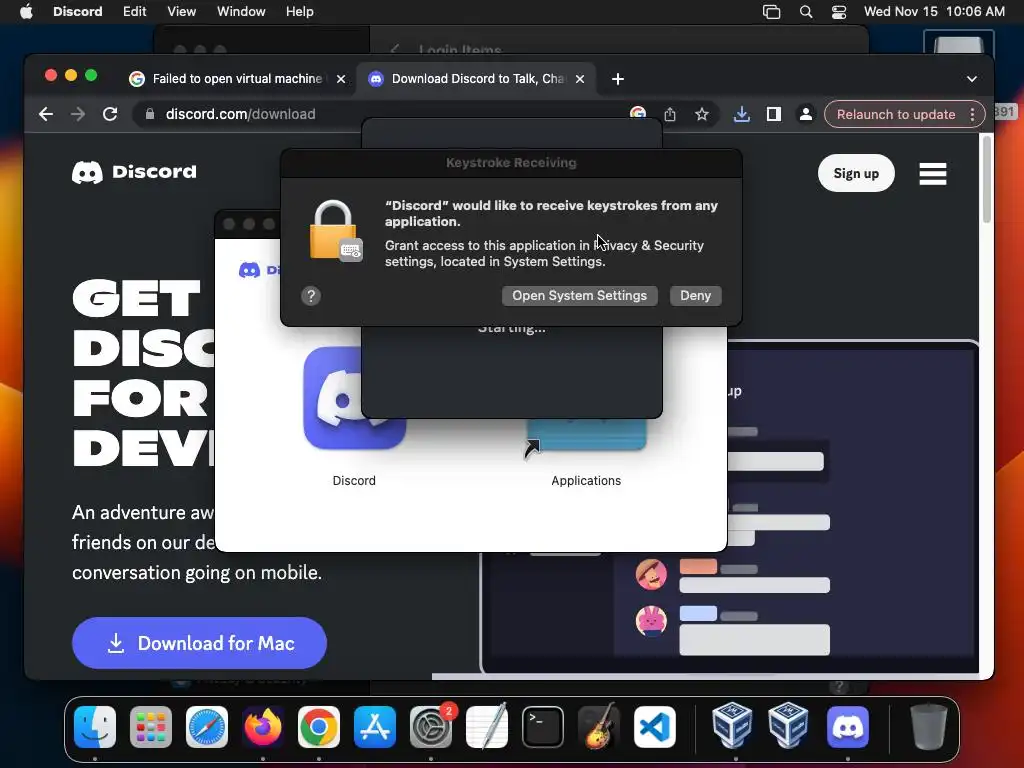The image size is (1024, 768).
Task: Open the Apple menu
Action: [26, 12]
